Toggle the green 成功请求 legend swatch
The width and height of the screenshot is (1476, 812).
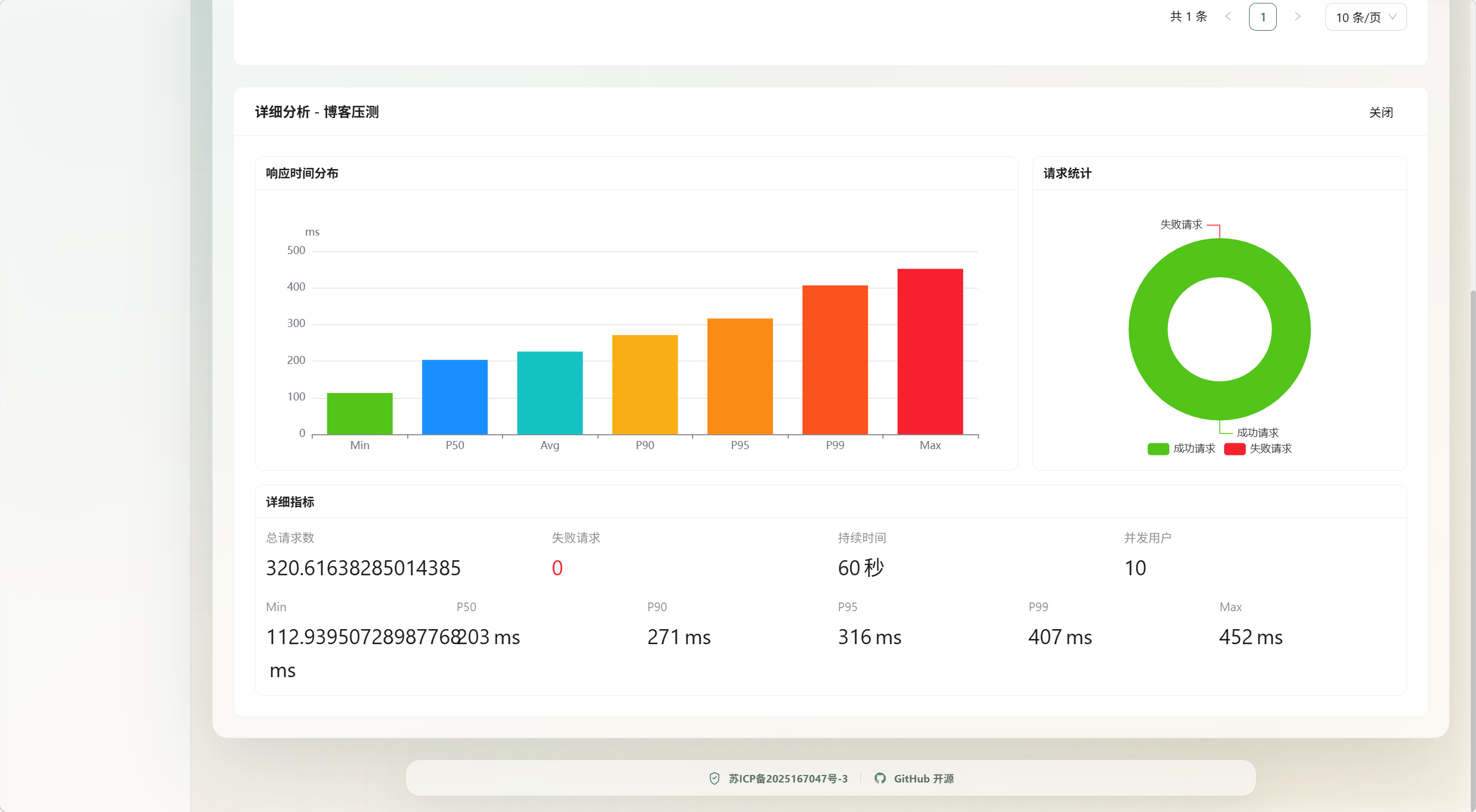click(1158, 449)
